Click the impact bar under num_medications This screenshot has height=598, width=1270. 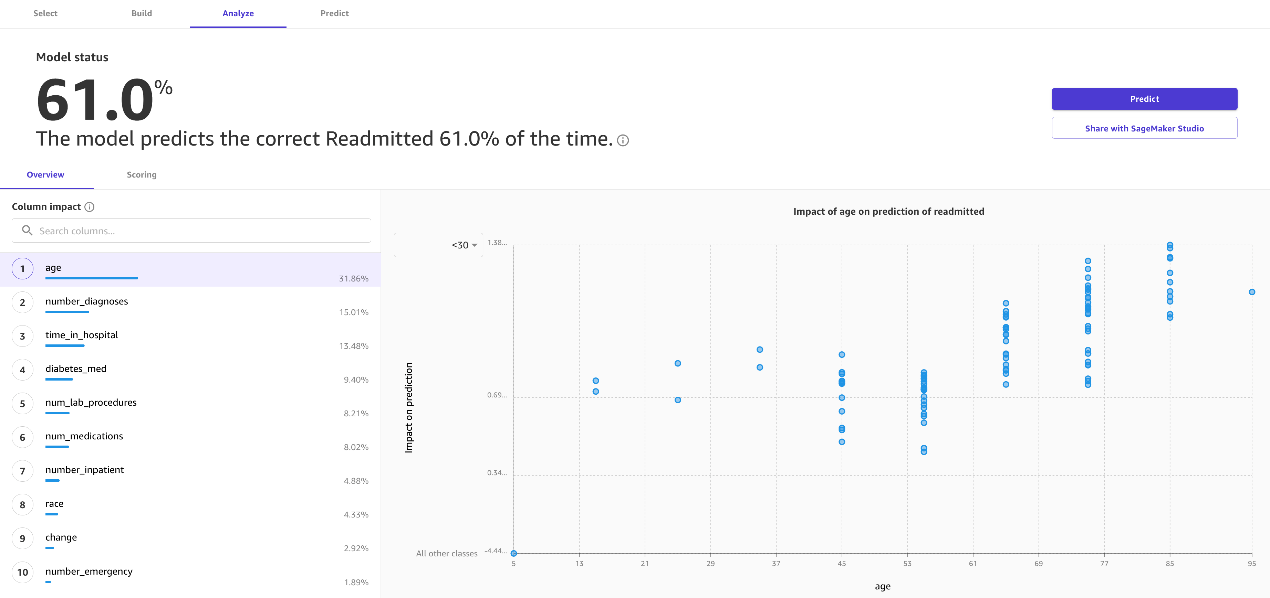pyautogui.click(x=57, y=446)
